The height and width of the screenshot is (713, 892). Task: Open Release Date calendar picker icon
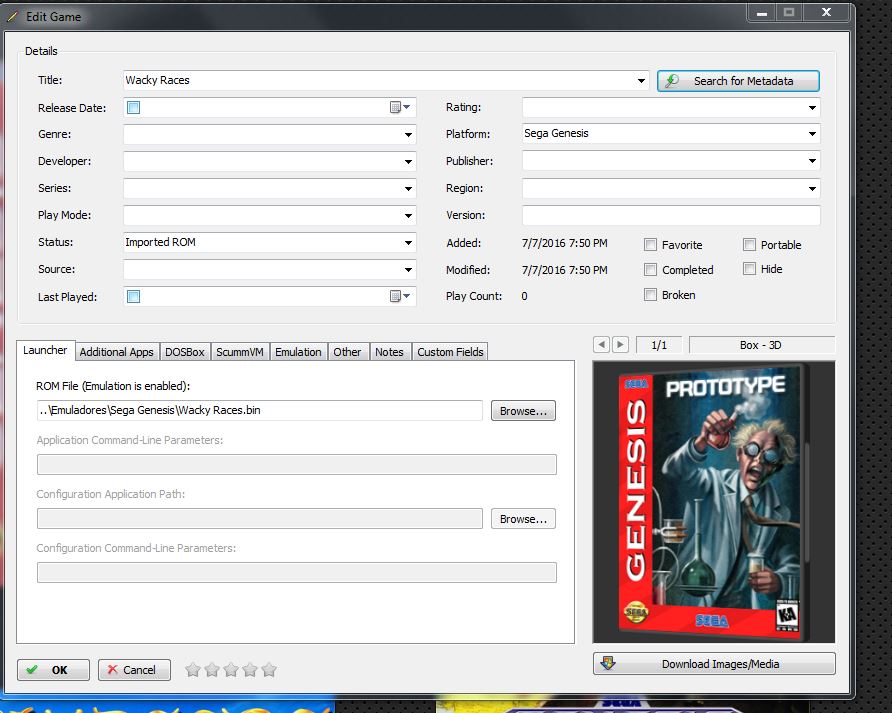tap(400, 107)
